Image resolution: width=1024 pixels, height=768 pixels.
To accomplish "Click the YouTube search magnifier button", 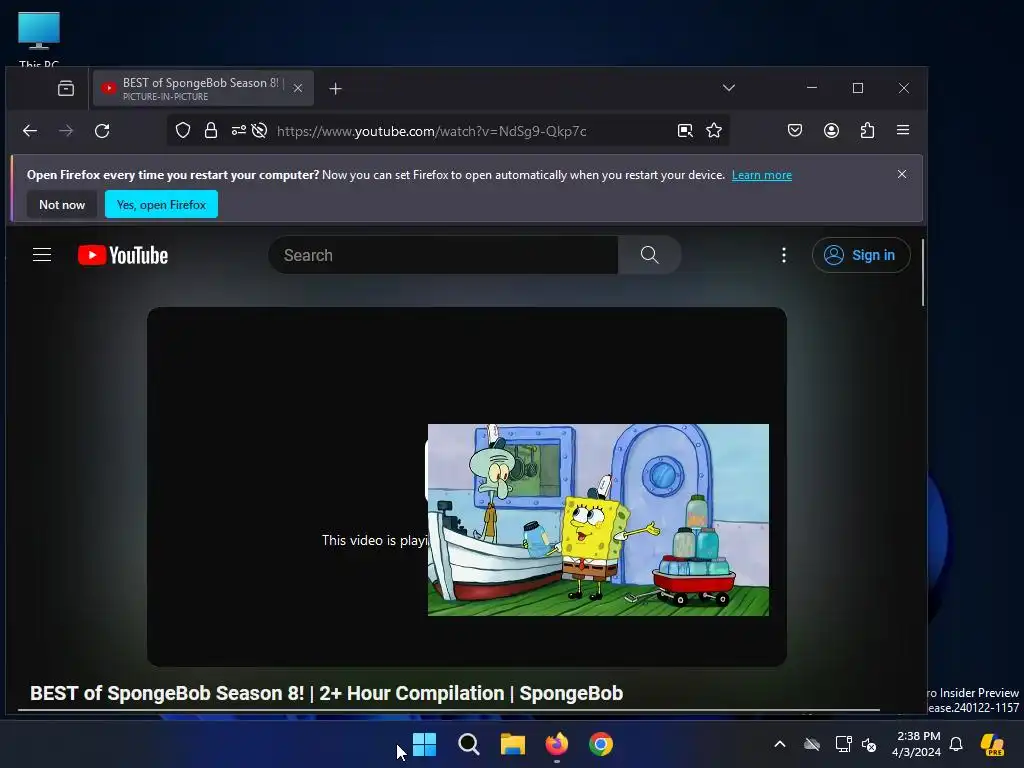I will (650, 255).
